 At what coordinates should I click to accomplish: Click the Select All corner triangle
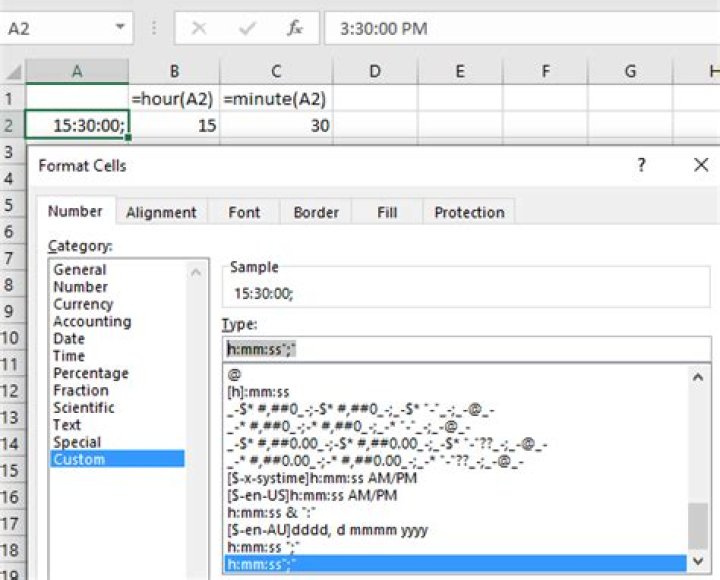pos(13,72)
